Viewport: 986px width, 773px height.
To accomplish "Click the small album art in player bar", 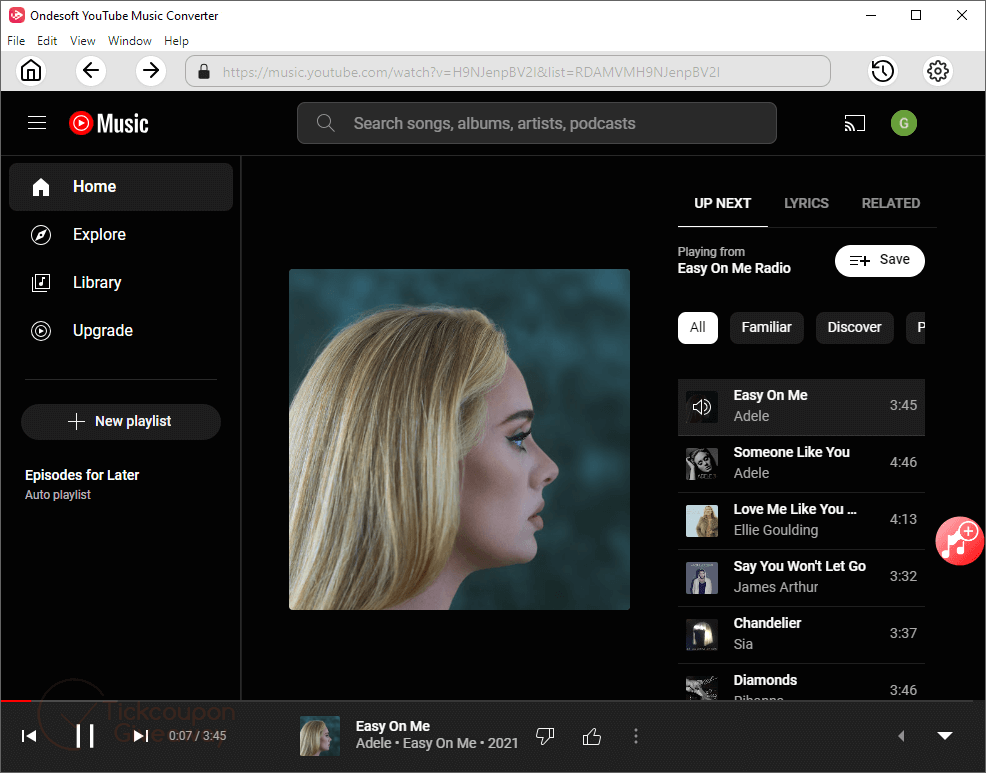I will click(x=320, y=736).
